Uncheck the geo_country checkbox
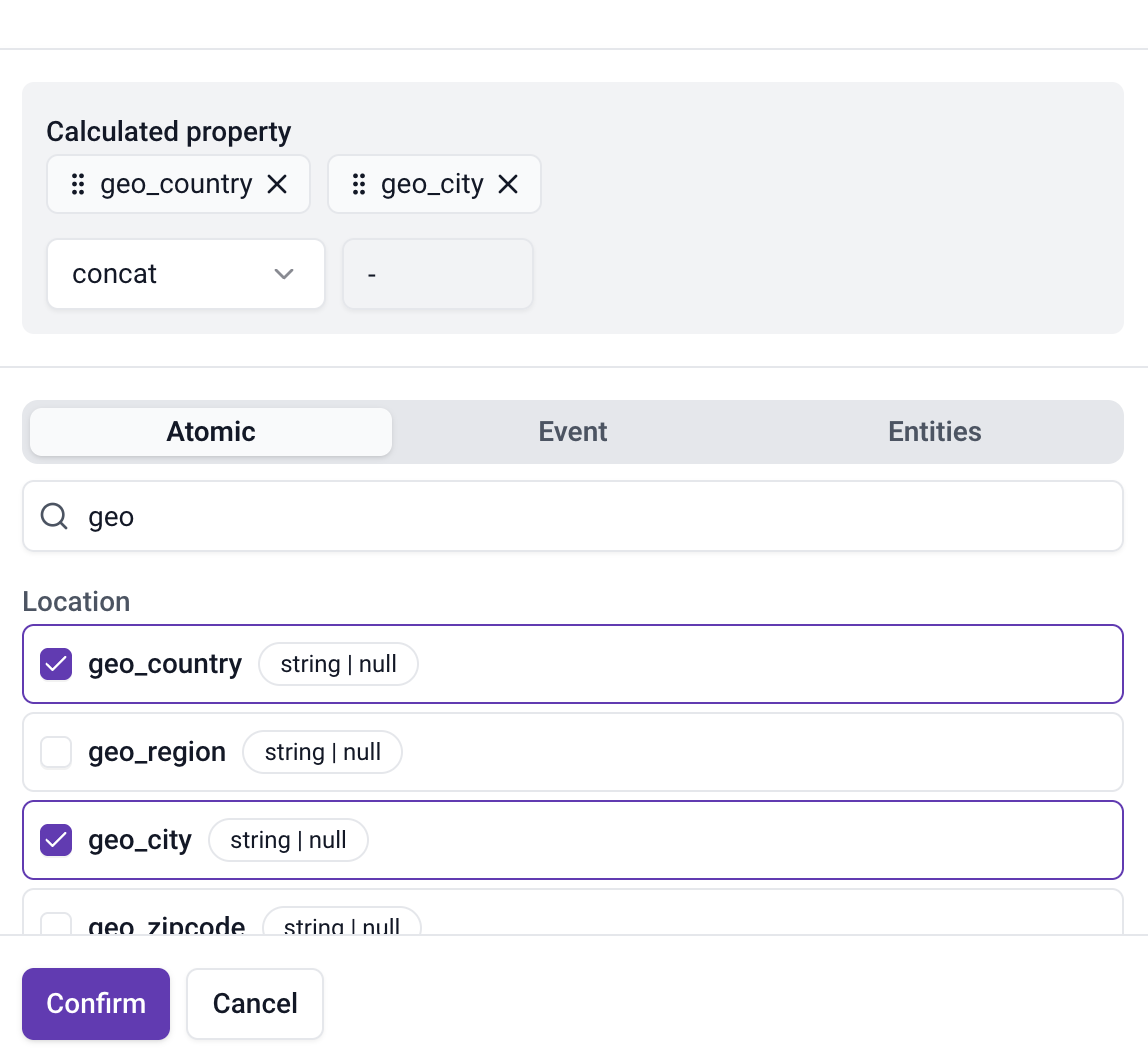Image resolution: width=1148 pixels, height=1052 pixels. [56, 664]
